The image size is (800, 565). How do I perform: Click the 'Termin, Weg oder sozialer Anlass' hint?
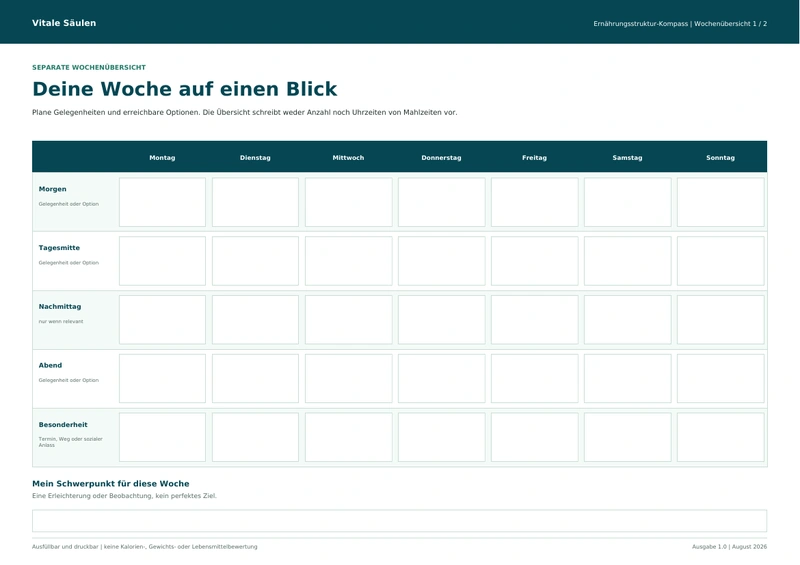point(70,442)
